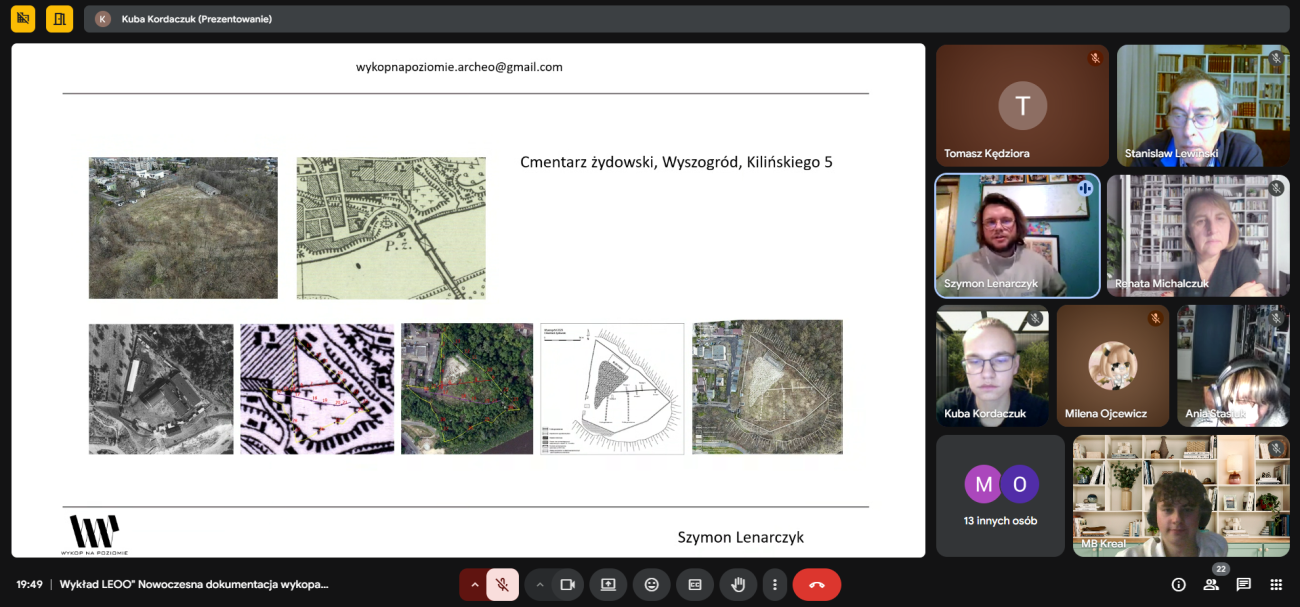The image size is (1300, 607).
Task: Leave the call with red hang-up button
Action: point(816,584)
